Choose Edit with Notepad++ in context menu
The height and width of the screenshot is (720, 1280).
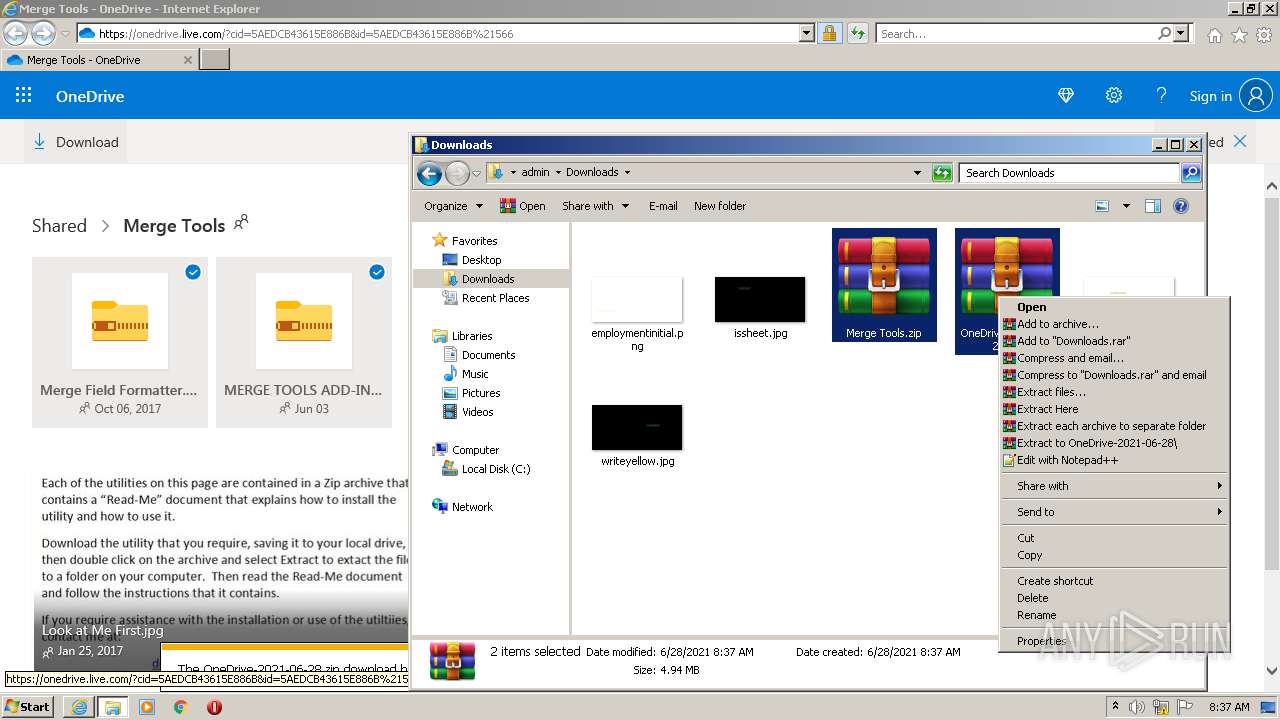1114,460
